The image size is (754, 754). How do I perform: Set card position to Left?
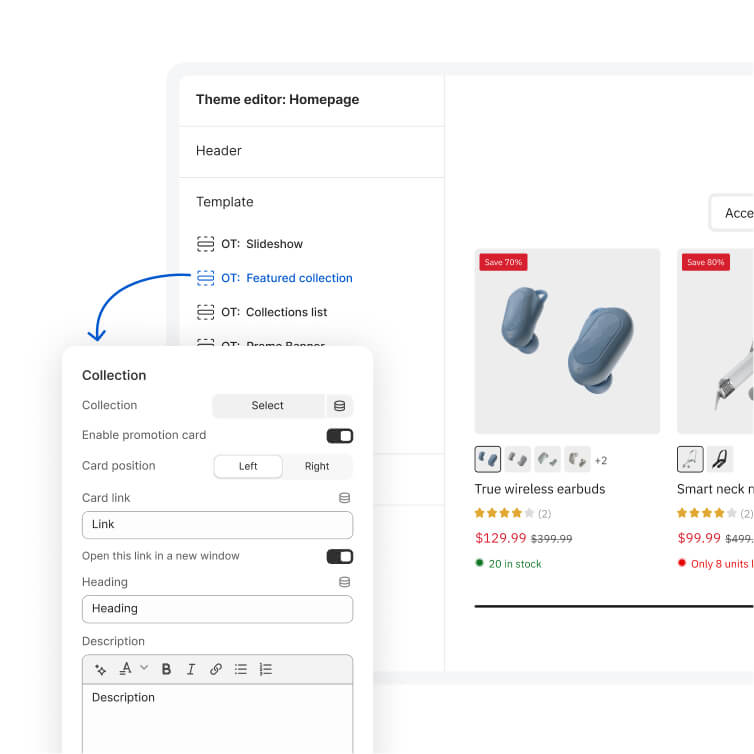248,467
